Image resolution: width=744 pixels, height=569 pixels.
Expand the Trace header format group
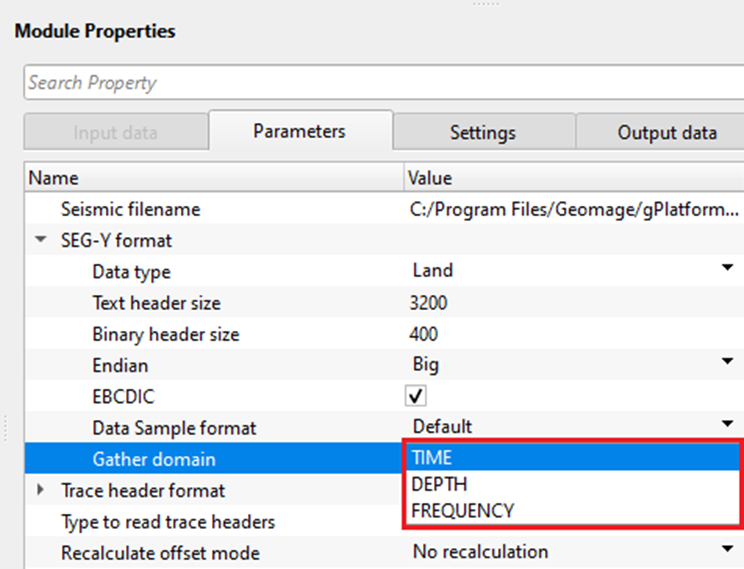tap(41, 489)
